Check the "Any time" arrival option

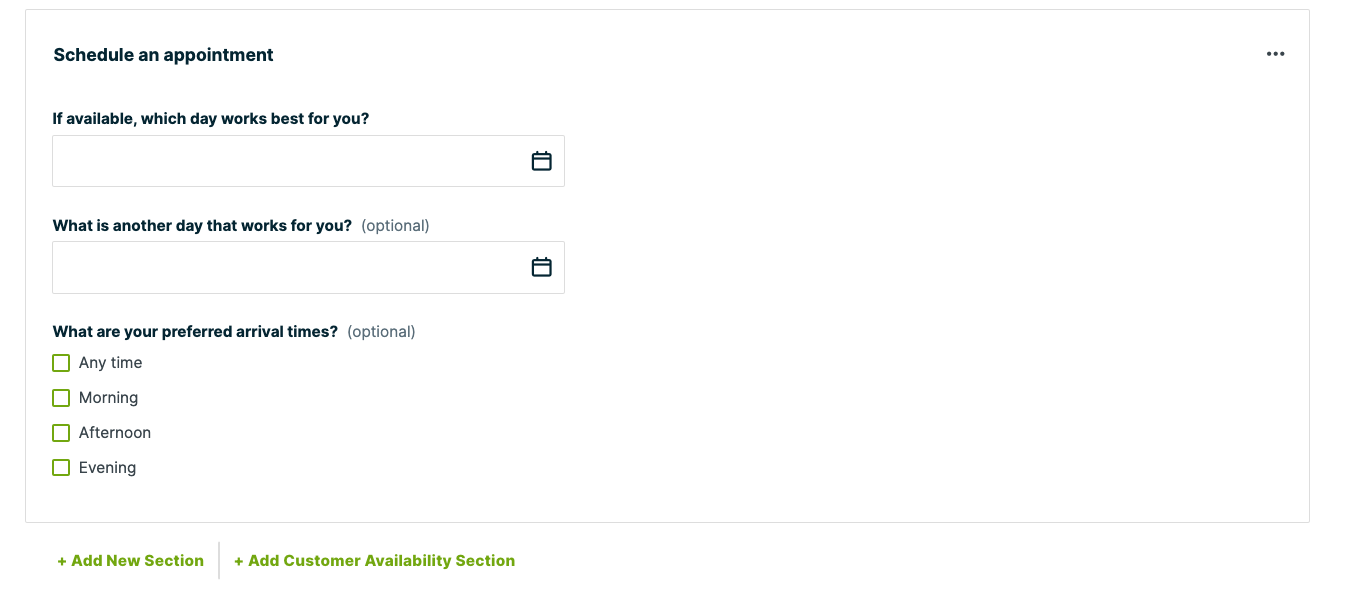click(x=60, y=362)
